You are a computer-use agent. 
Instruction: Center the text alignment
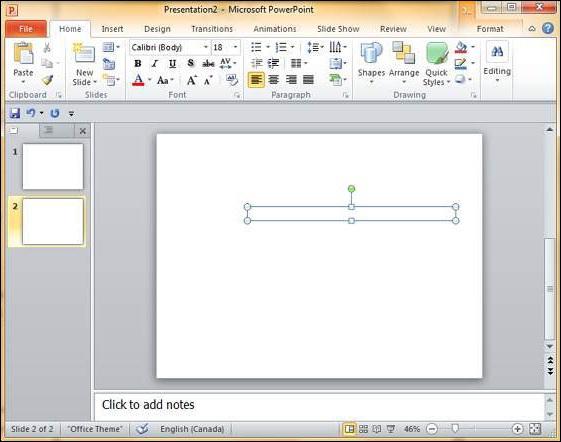[x=274, y=80]
